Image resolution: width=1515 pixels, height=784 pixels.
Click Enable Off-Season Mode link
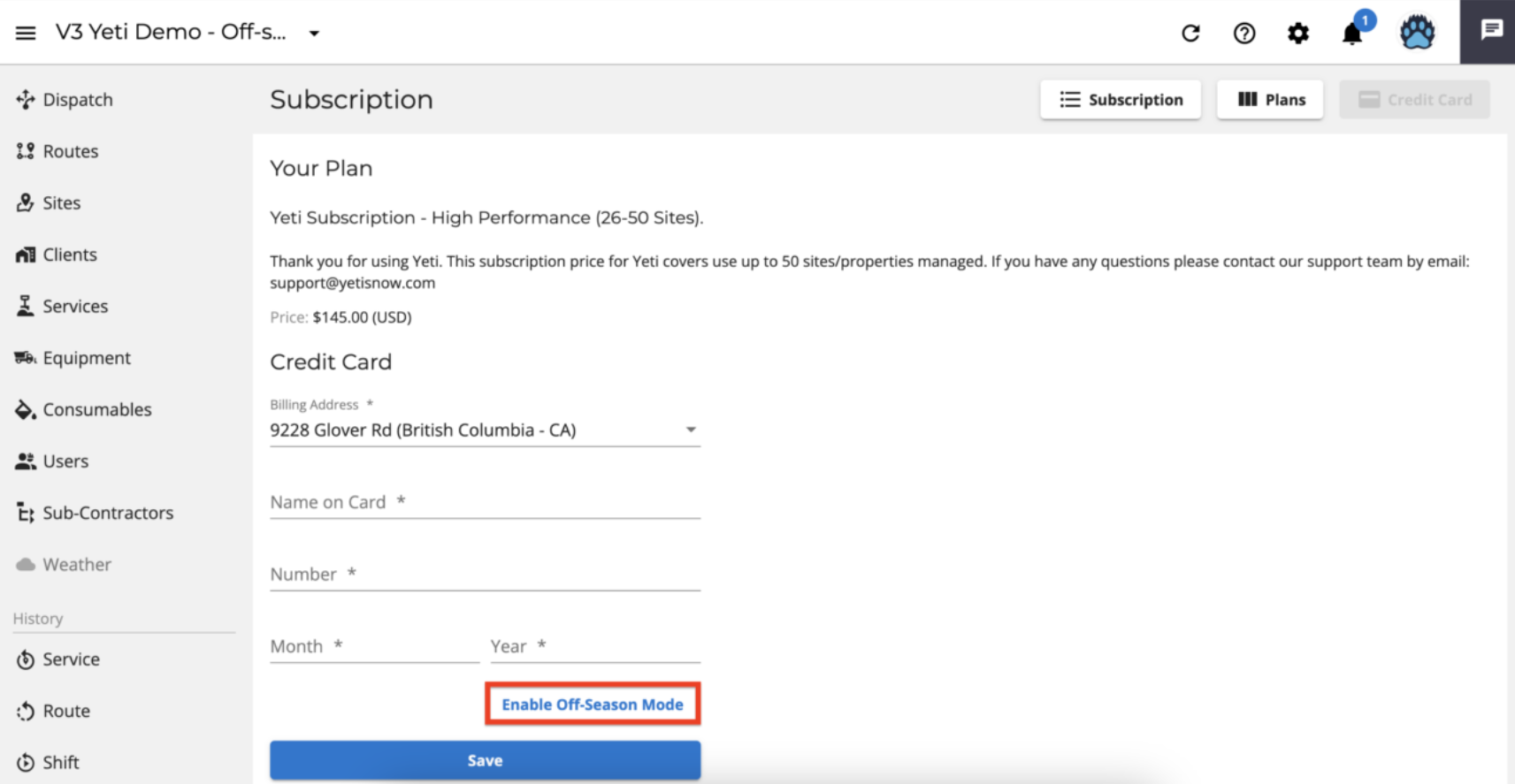coord(593,704)
